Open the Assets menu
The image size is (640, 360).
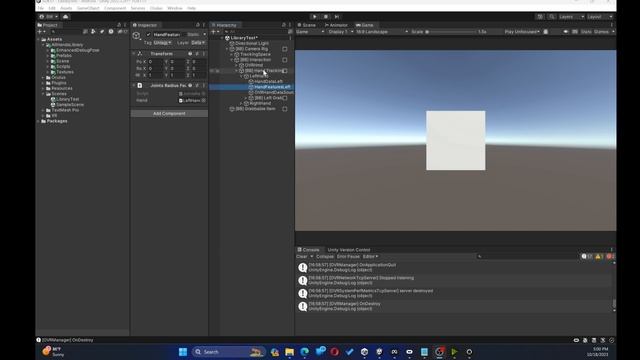(66, 8)
